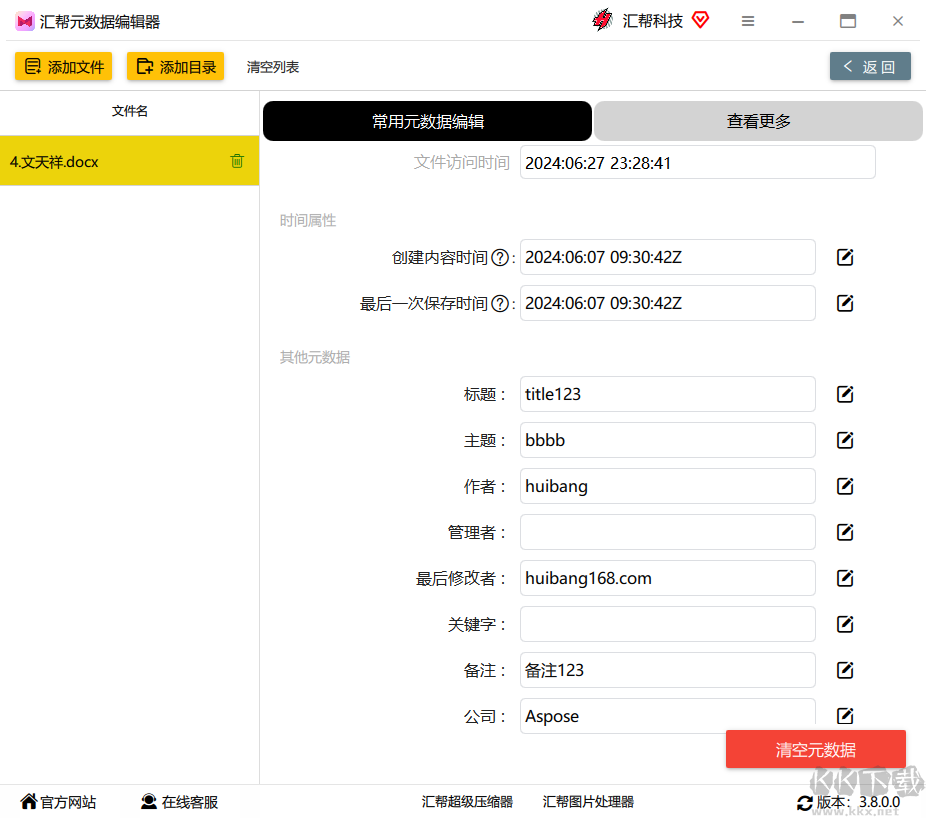The height and width of the screenshot is (818, 926).
Task: Click the 返回 back button
Action: coord(870,66)
